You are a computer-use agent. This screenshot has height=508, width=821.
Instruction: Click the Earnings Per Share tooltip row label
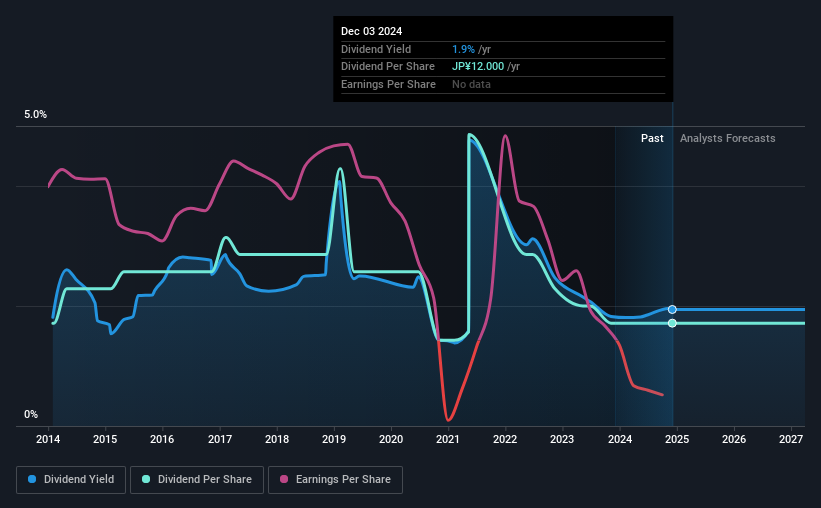tap(388, 84)
